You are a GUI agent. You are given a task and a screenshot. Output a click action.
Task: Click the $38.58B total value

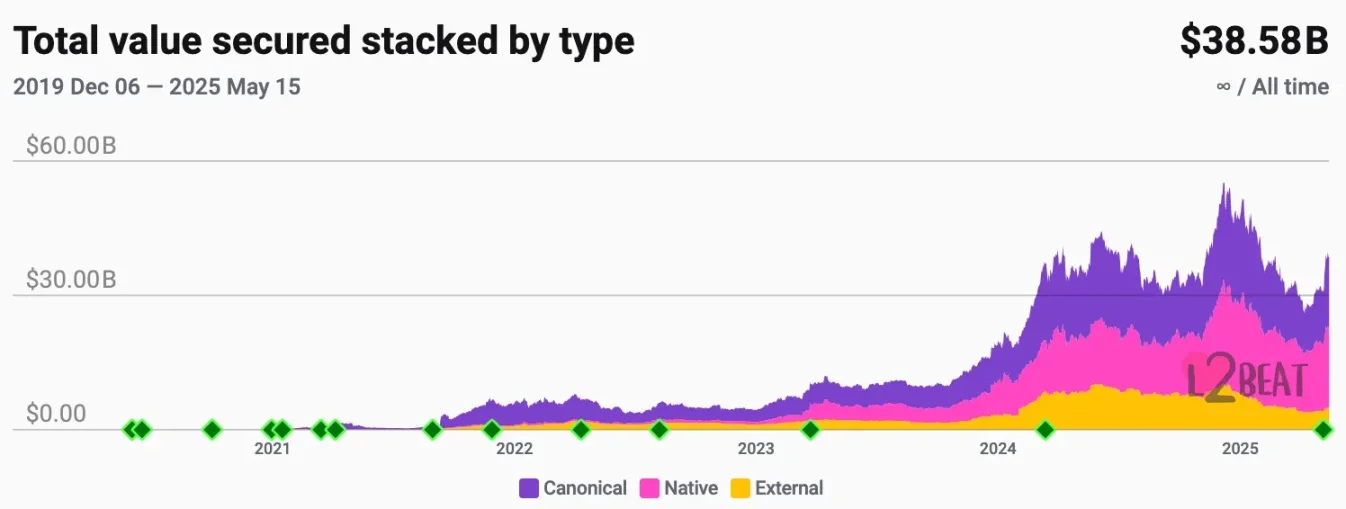pos(1254,40)
